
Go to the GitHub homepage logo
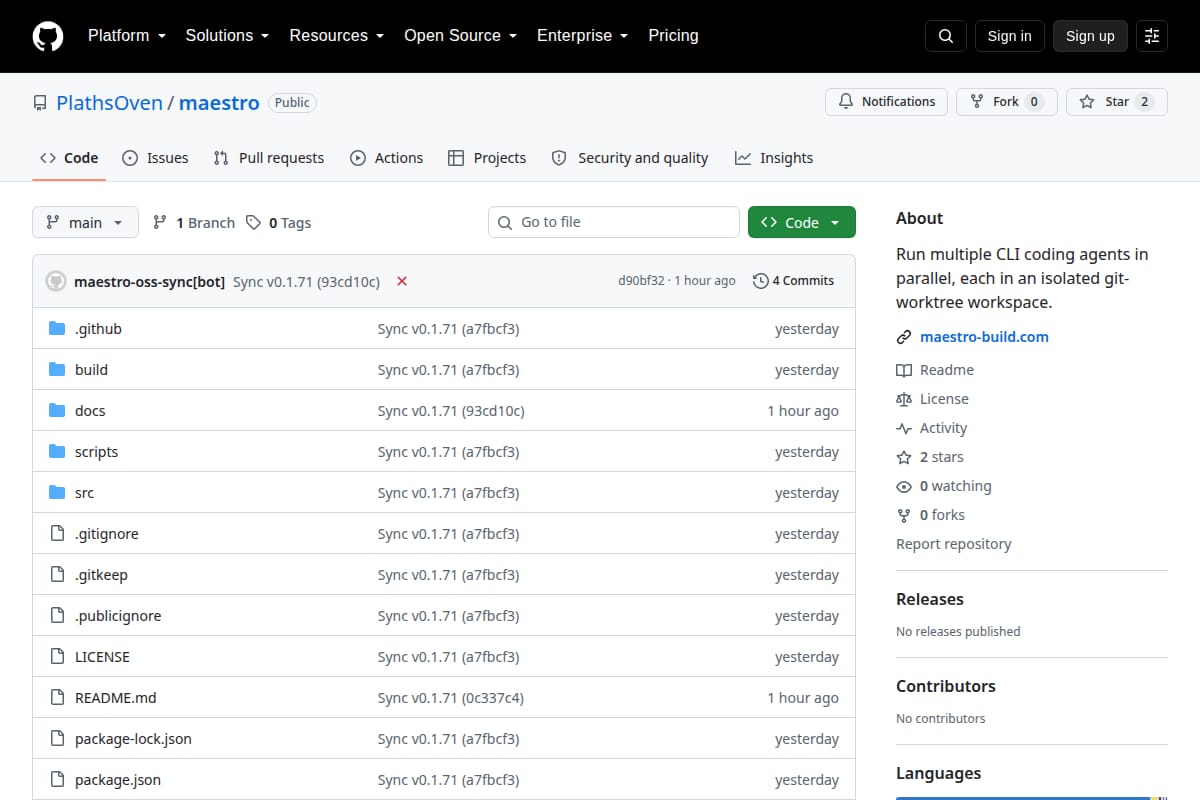48,36
